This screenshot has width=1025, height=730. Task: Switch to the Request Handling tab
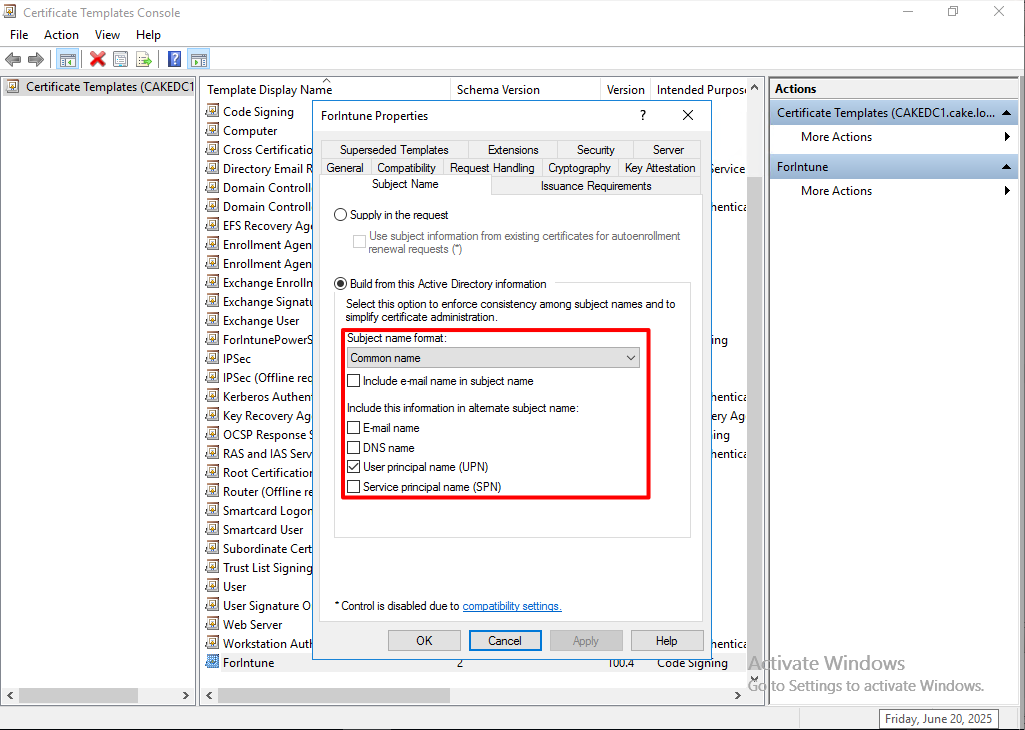[x=492, y=168]
